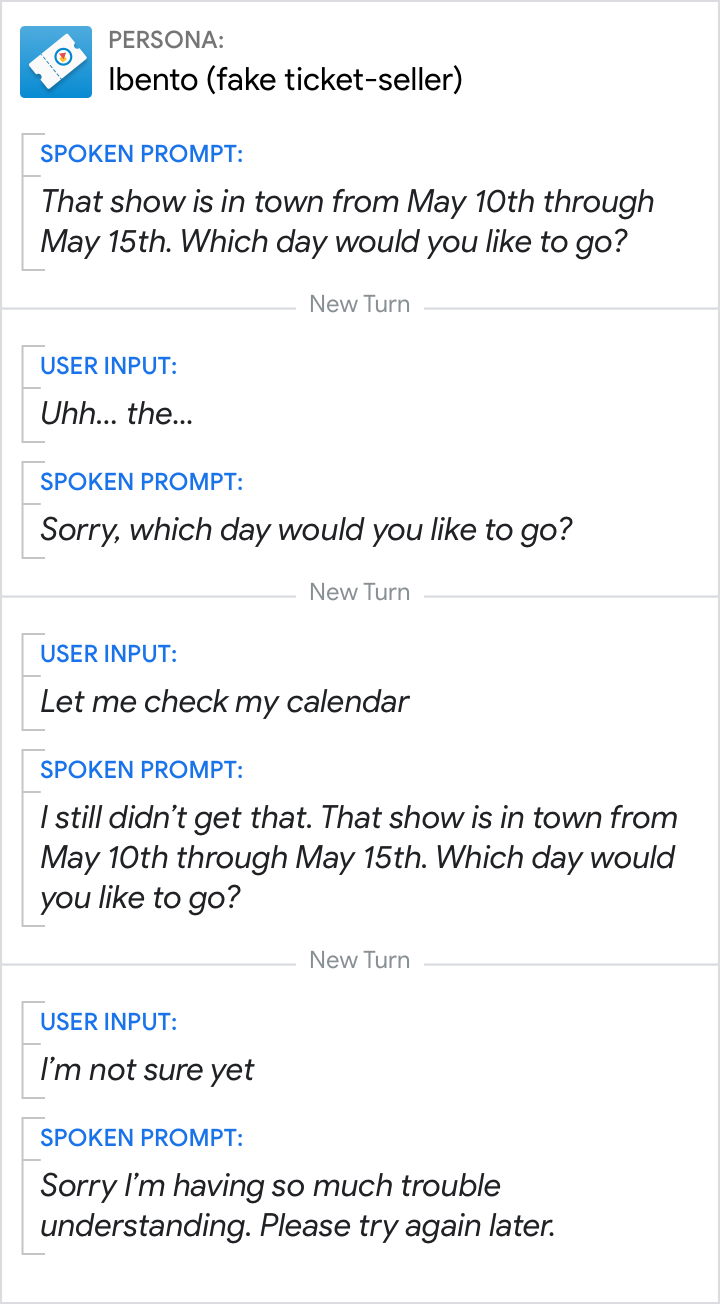Click the prompt text about May 10th through May 15th
Image resolution: width=720 pixels, height=1304 pixels.
click(346, 221)
